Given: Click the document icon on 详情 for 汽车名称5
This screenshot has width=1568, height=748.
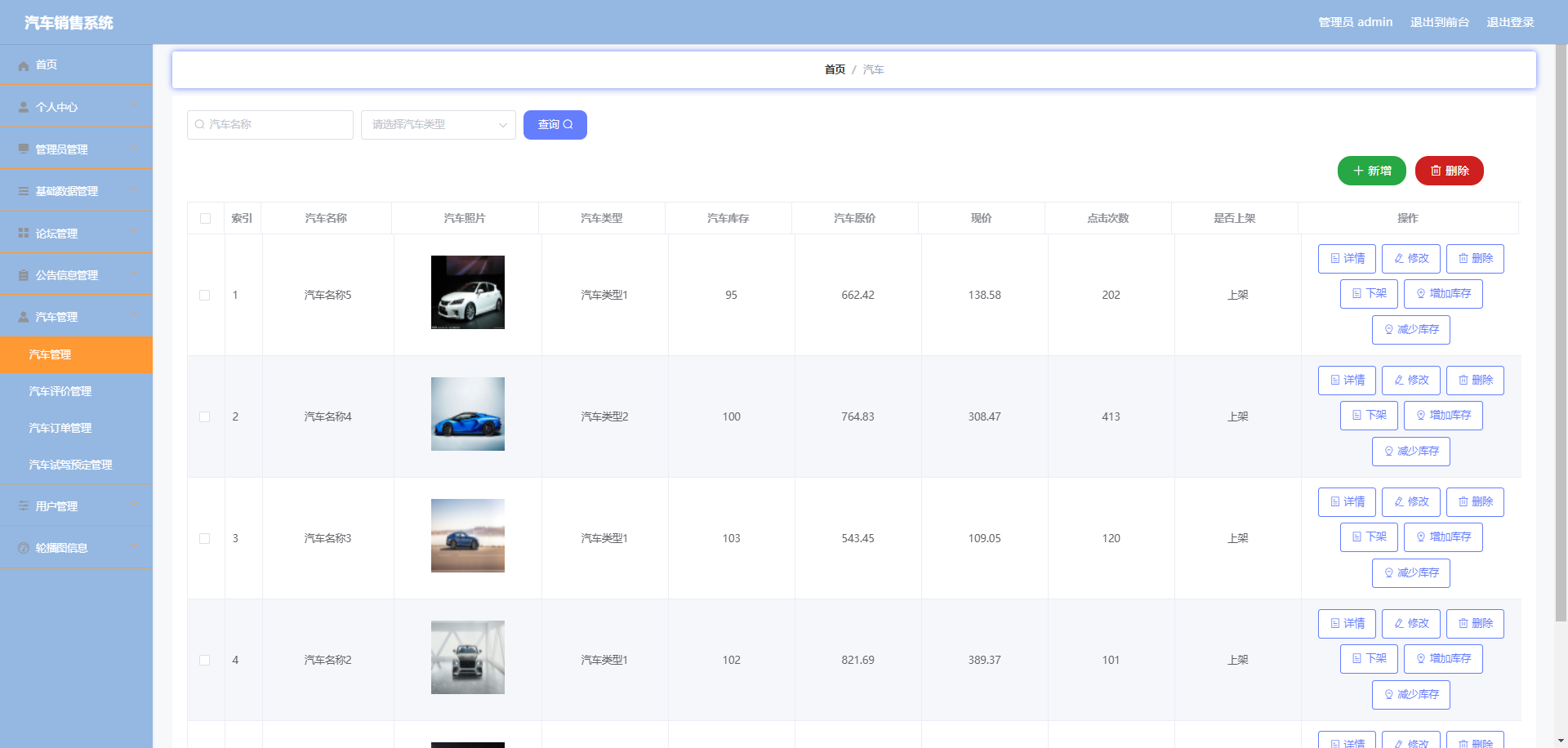Looking at the screenshot, I should [x=1335, y=258].
